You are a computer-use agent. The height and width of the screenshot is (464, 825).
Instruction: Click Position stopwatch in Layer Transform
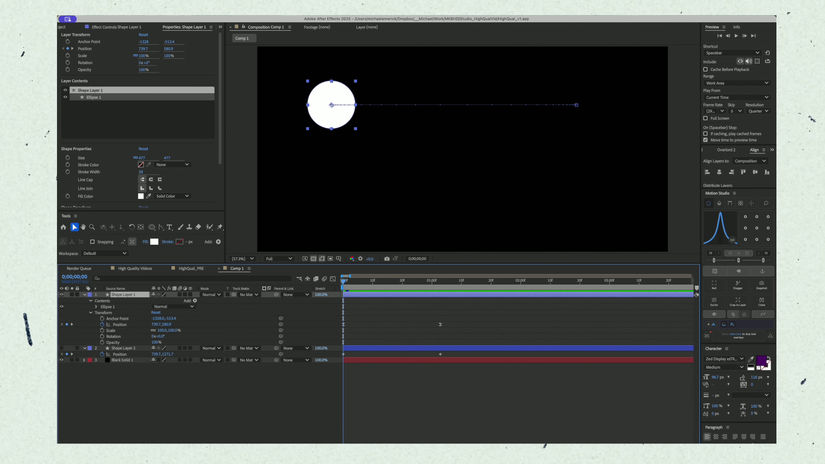pyautogui.click(x=67, y=48)
